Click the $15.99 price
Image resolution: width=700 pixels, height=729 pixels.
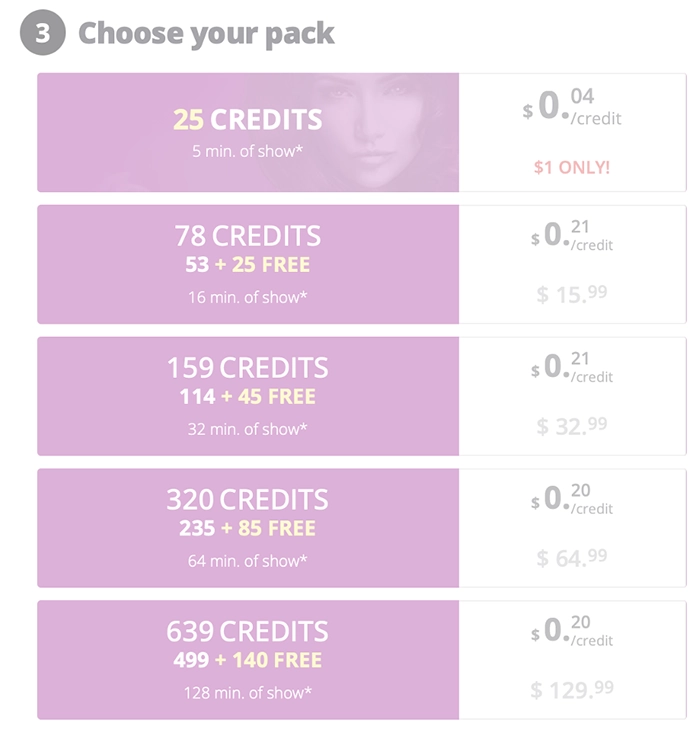572,294
